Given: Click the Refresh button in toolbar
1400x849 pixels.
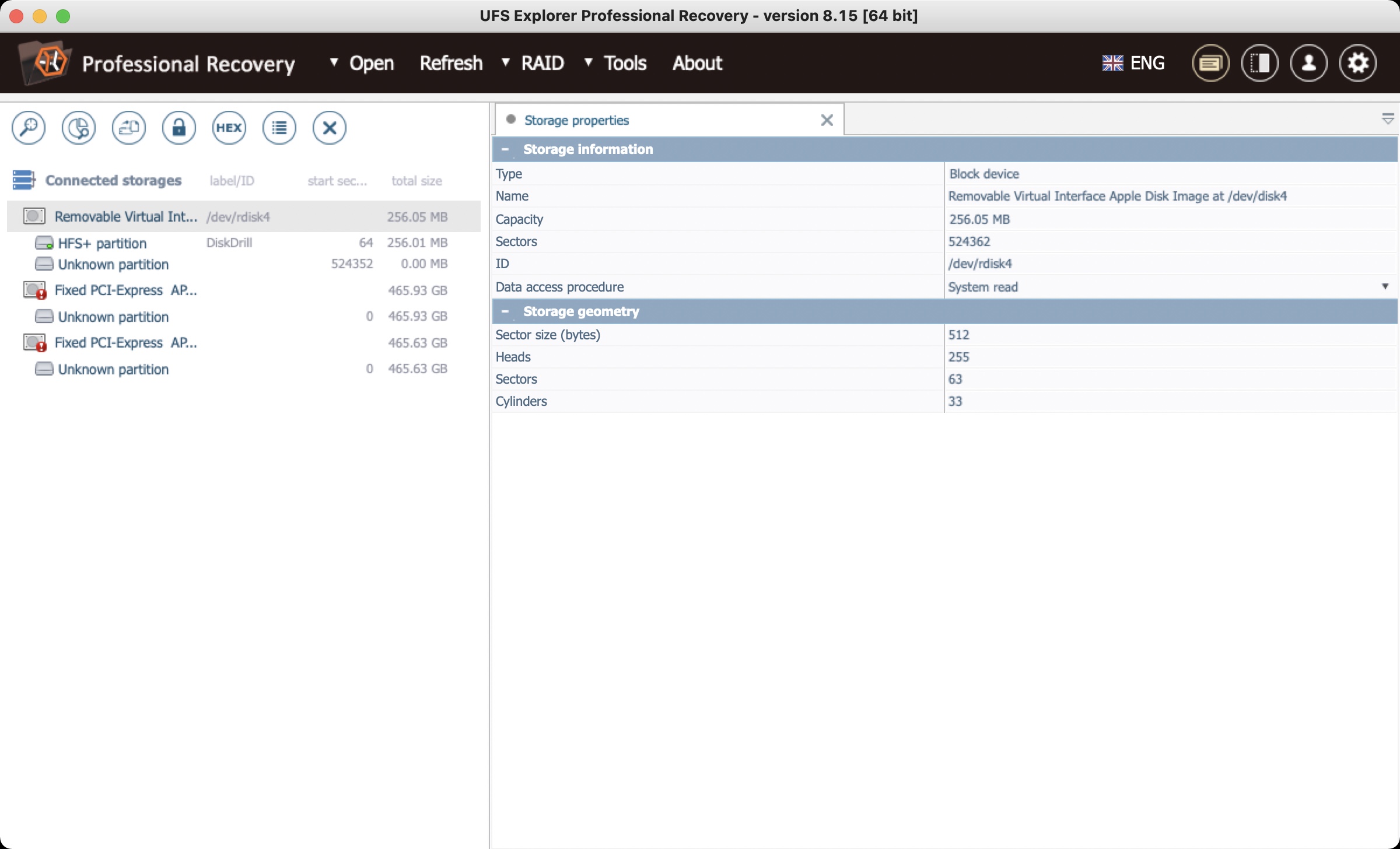Looking at the screenshot, I should coord(449,62).
